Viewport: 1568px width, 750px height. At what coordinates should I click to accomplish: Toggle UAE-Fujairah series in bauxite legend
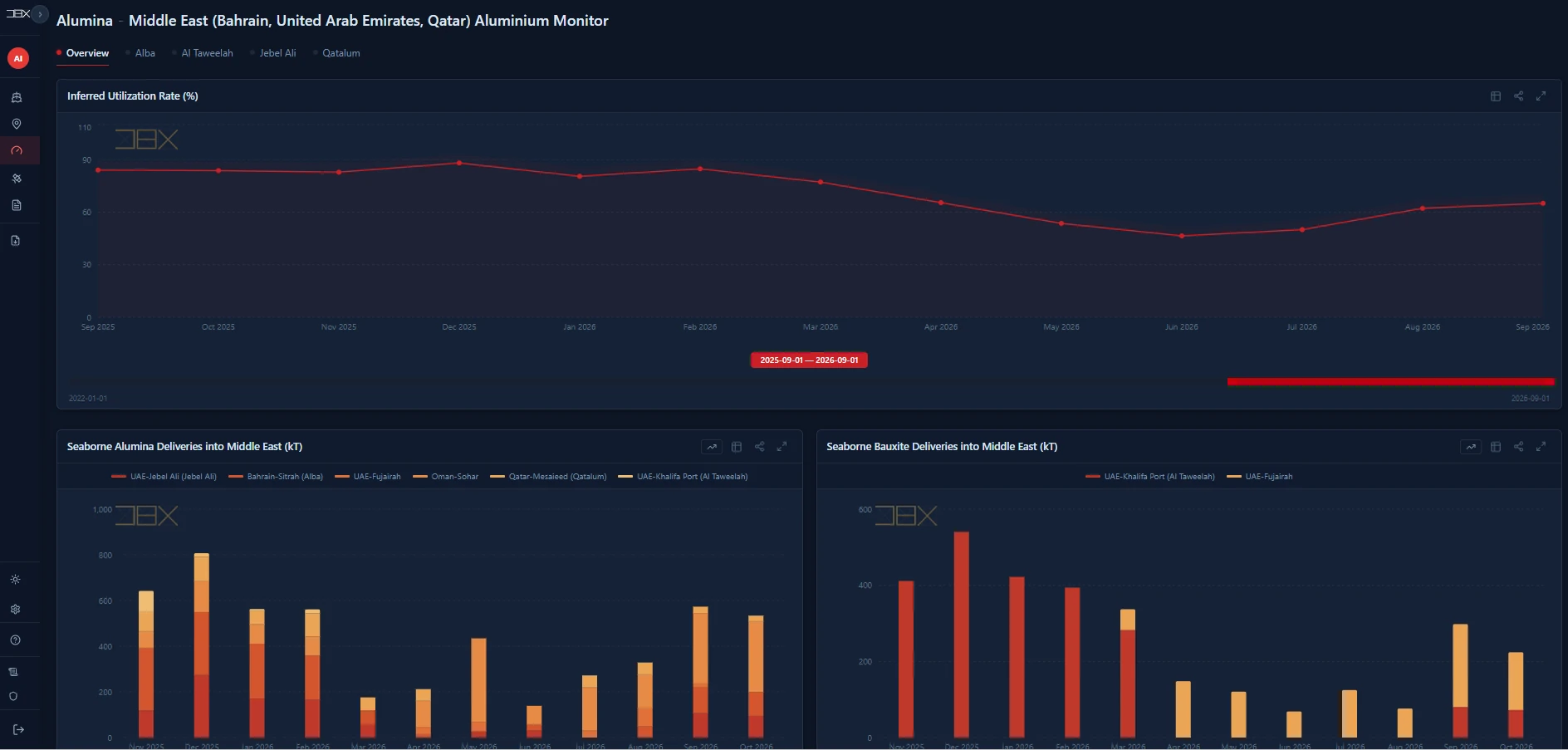pos(1260,477)
